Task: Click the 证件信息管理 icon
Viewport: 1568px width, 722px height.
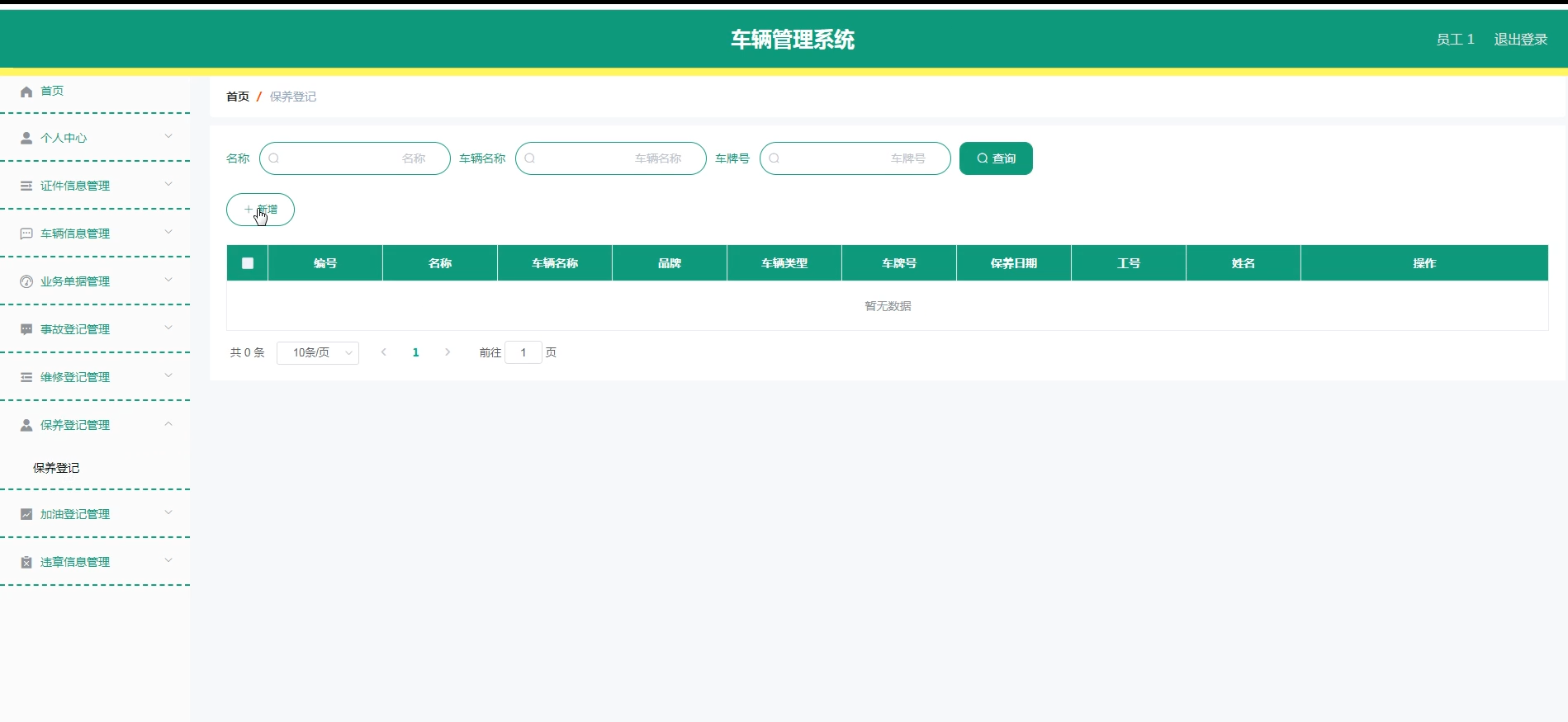Action: tap(26, 186)
